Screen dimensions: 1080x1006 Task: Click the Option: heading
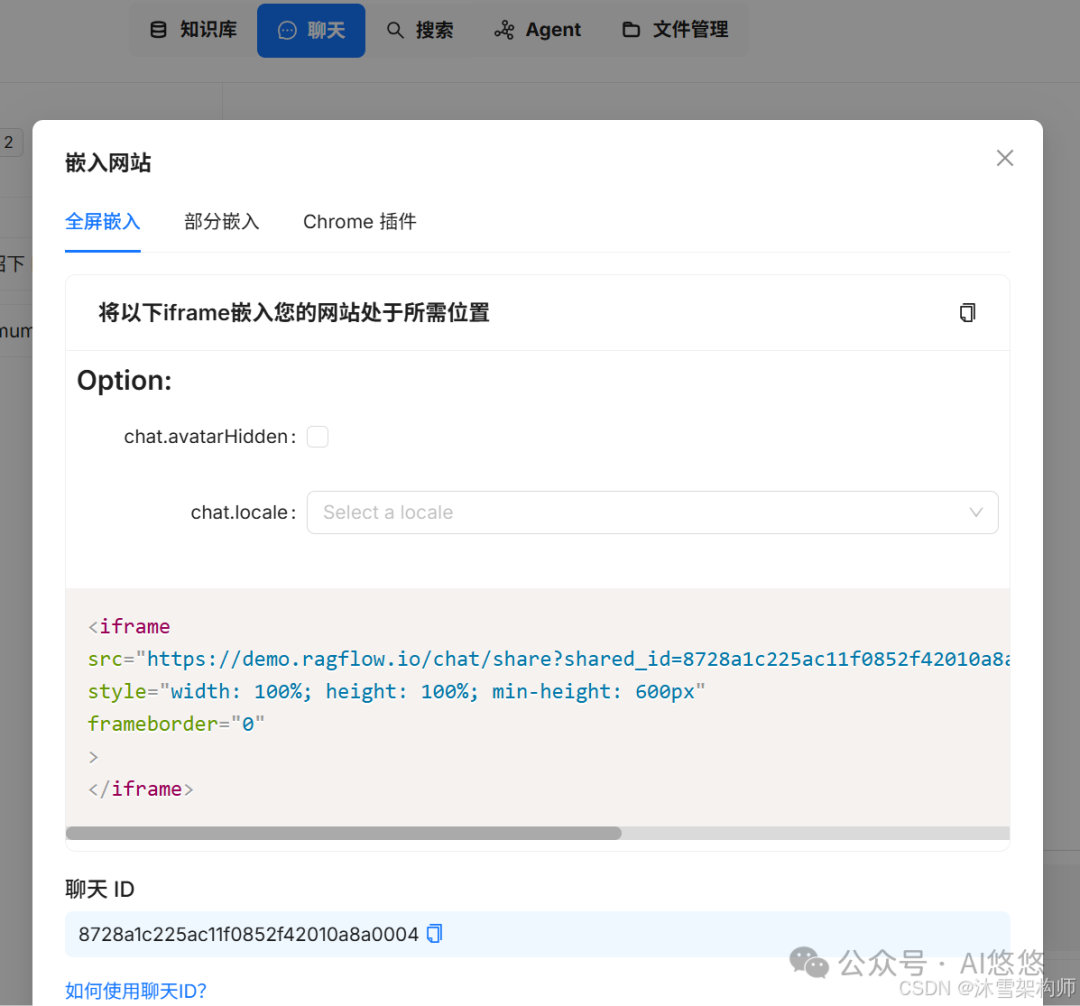tap(124, 380)
